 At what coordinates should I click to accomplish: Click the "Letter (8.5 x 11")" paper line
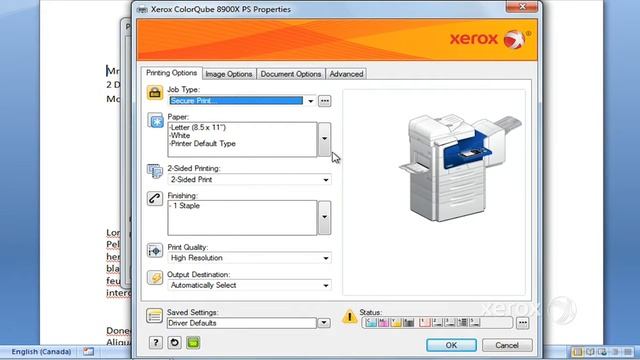tap(198, 127)
